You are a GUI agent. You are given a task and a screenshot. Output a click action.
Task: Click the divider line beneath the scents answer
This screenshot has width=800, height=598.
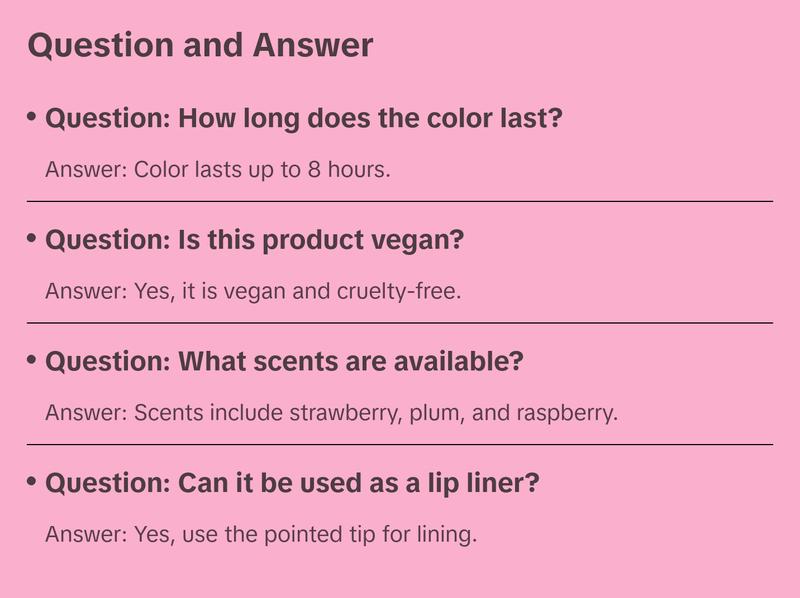click(x=400, y=444)
